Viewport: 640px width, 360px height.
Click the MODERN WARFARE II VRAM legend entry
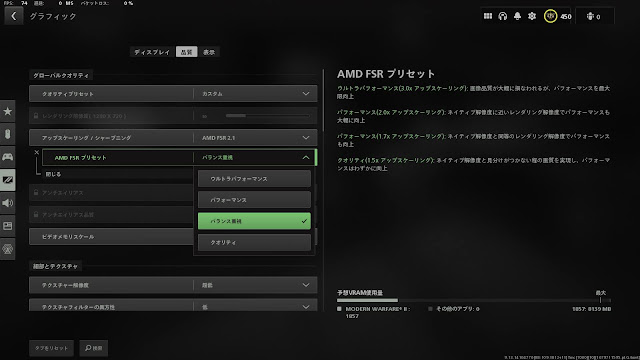click(374, 312)
